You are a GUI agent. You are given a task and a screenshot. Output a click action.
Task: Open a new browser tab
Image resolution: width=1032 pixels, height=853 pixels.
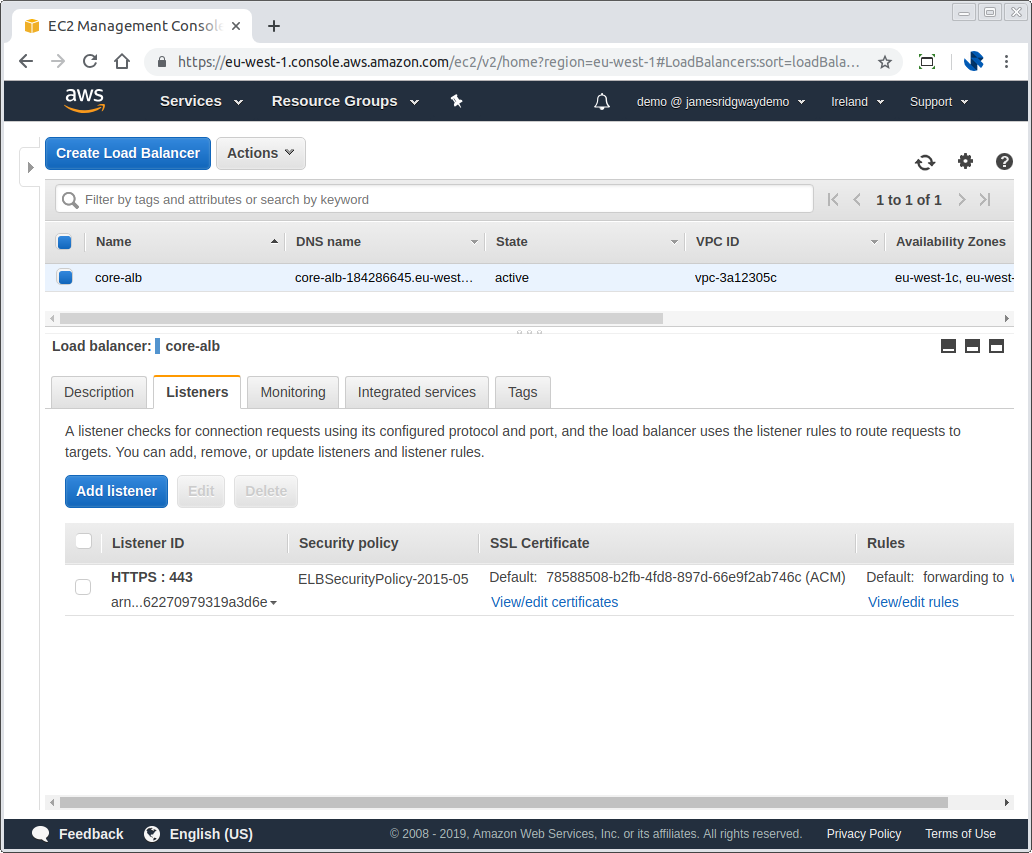274,26
